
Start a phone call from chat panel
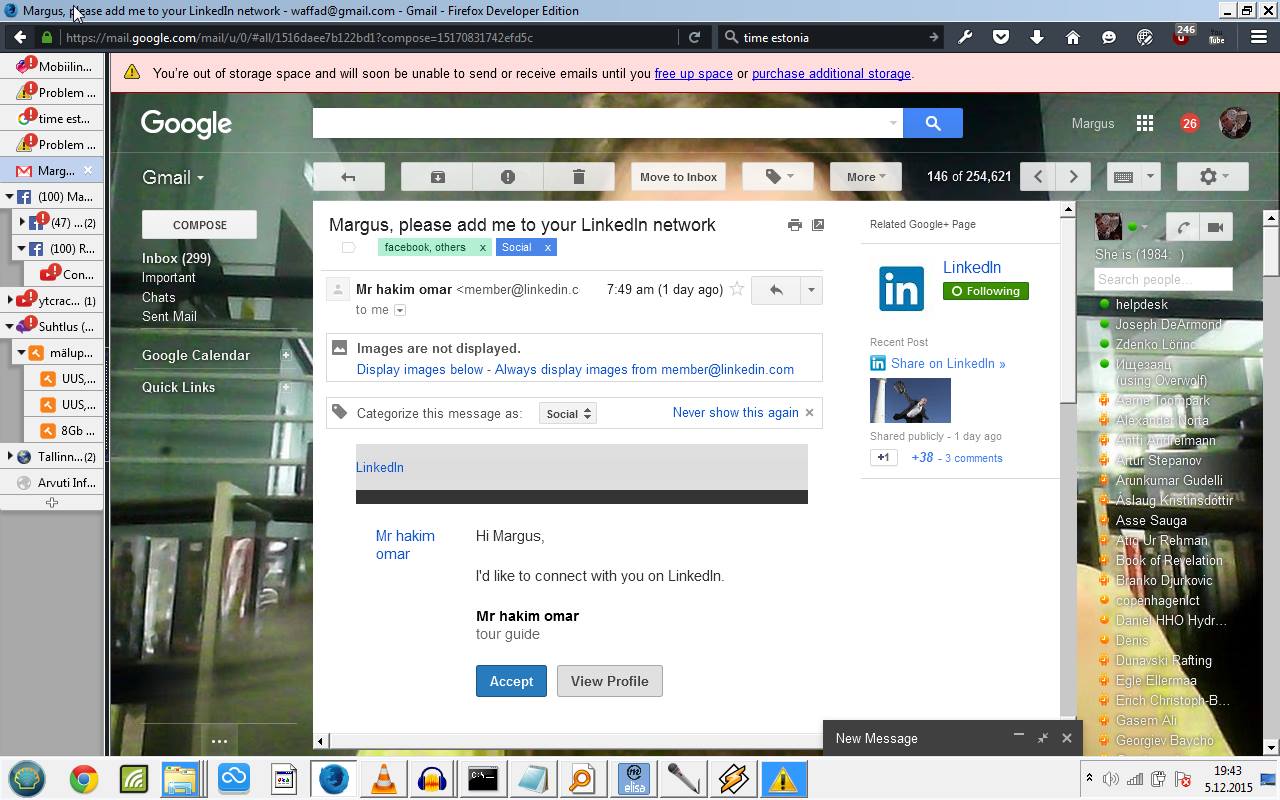(1183, 227)
